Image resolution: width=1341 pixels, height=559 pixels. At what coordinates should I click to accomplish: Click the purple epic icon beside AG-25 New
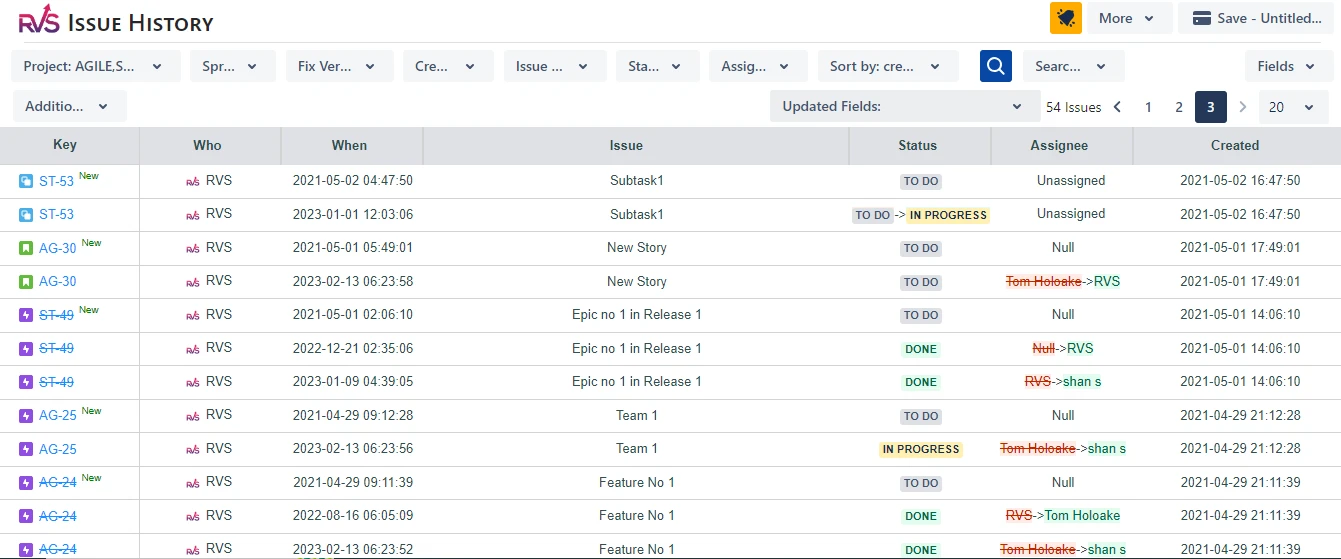pyautogui.click(x=26, y=416)
